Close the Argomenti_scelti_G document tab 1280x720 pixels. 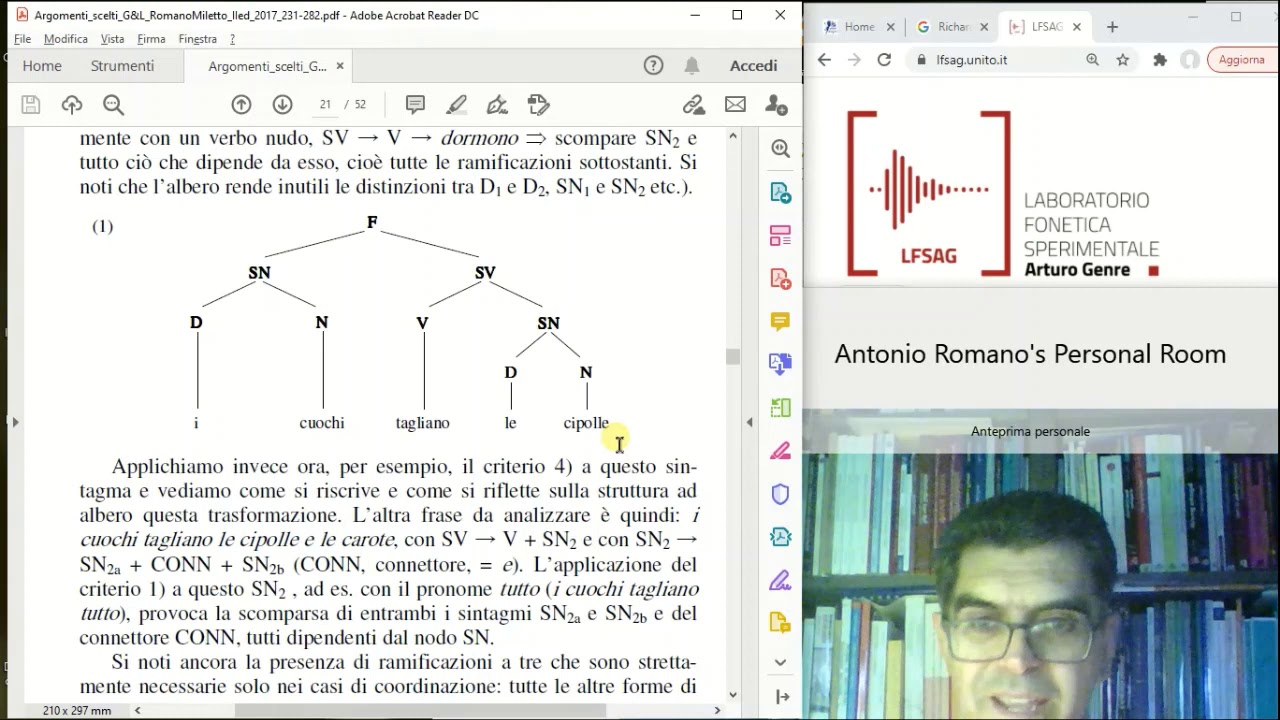coord(340,66)
